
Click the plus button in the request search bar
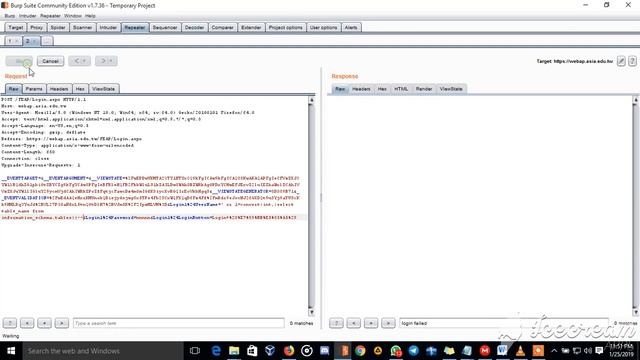coord(44,323)
